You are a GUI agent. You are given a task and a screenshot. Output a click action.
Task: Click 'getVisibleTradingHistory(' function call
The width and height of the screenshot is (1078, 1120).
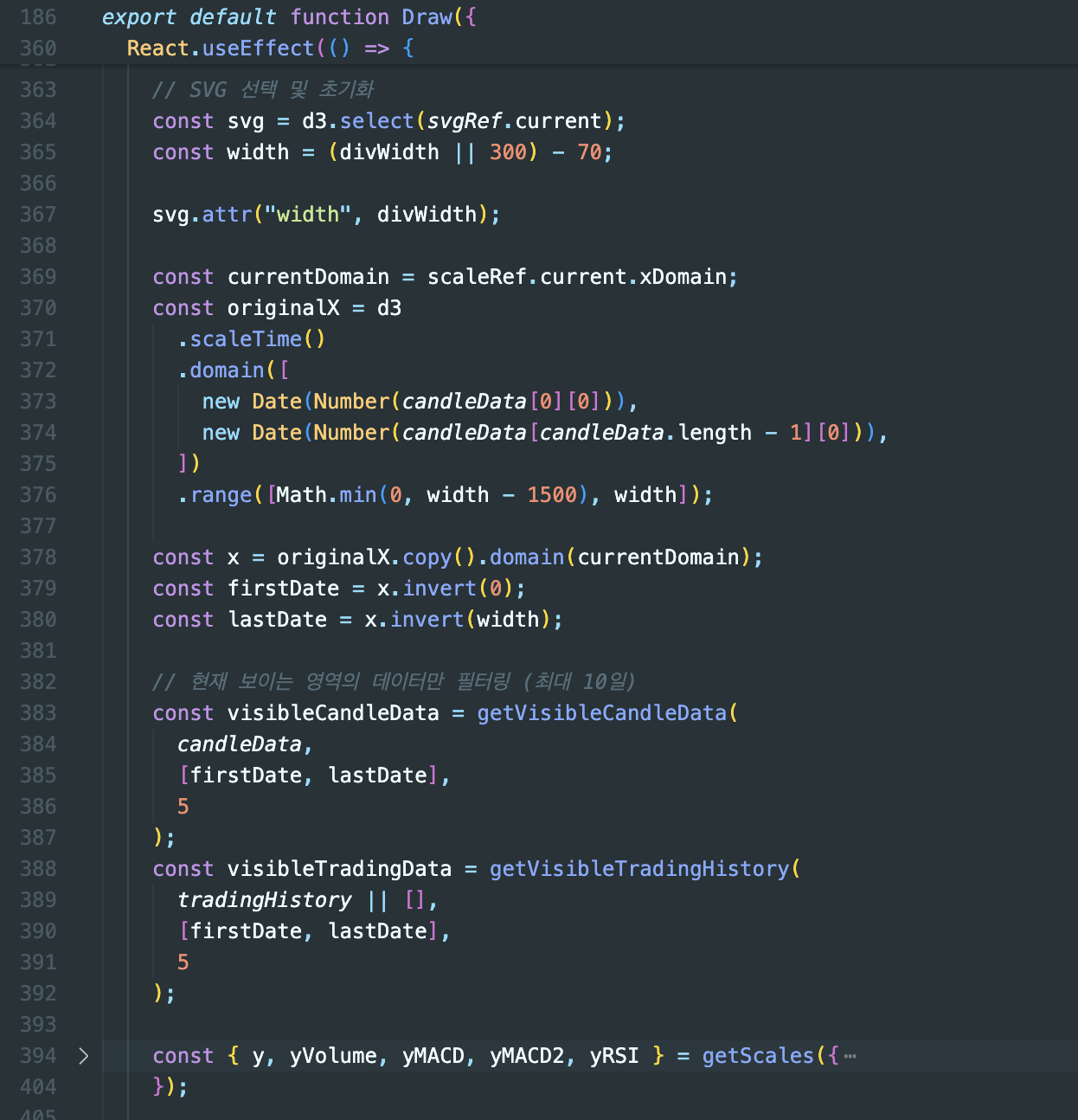pyautogui.click(x=645, y=868)
